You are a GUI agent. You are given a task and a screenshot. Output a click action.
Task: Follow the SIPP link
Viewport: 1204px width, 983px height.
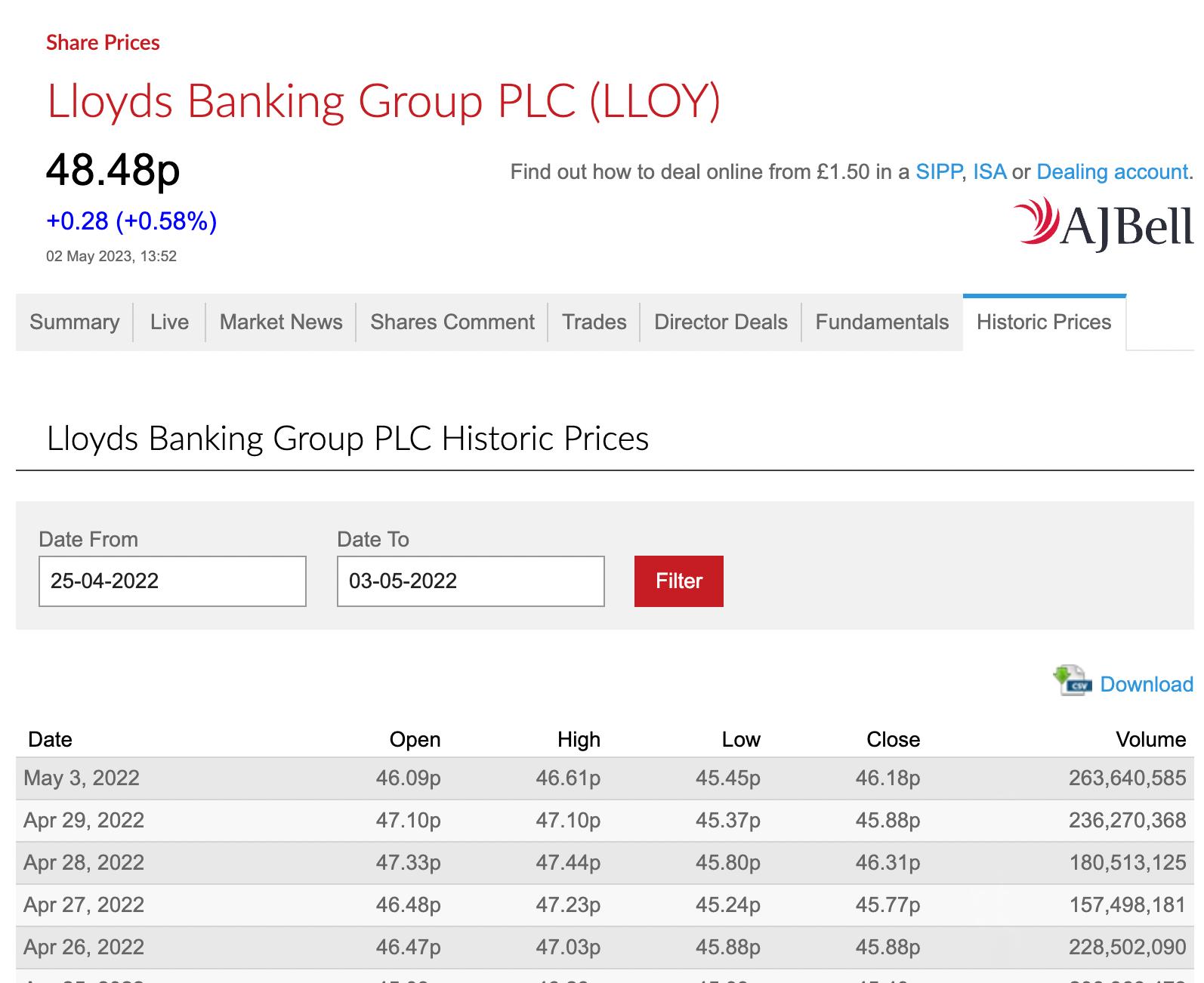coord(939,172)
